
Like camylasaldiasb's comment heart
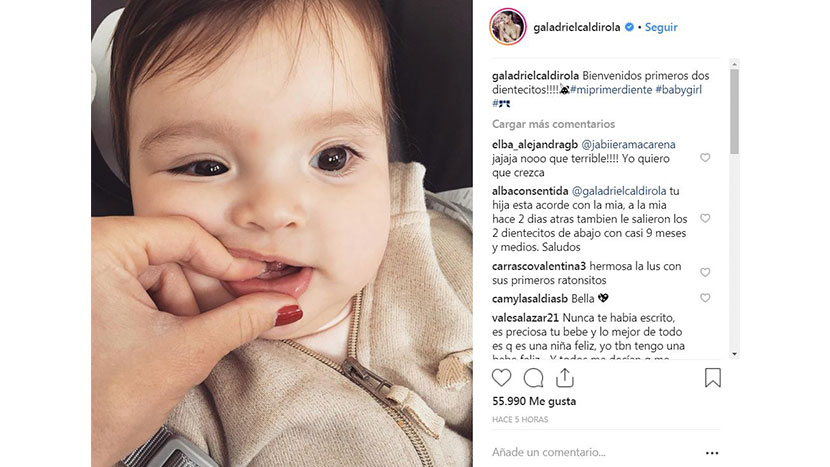point(705,298)
